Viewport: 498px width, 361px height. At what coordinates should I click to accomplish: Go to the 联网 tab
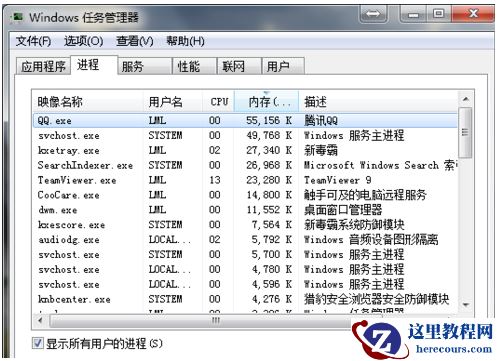point(239,66)
